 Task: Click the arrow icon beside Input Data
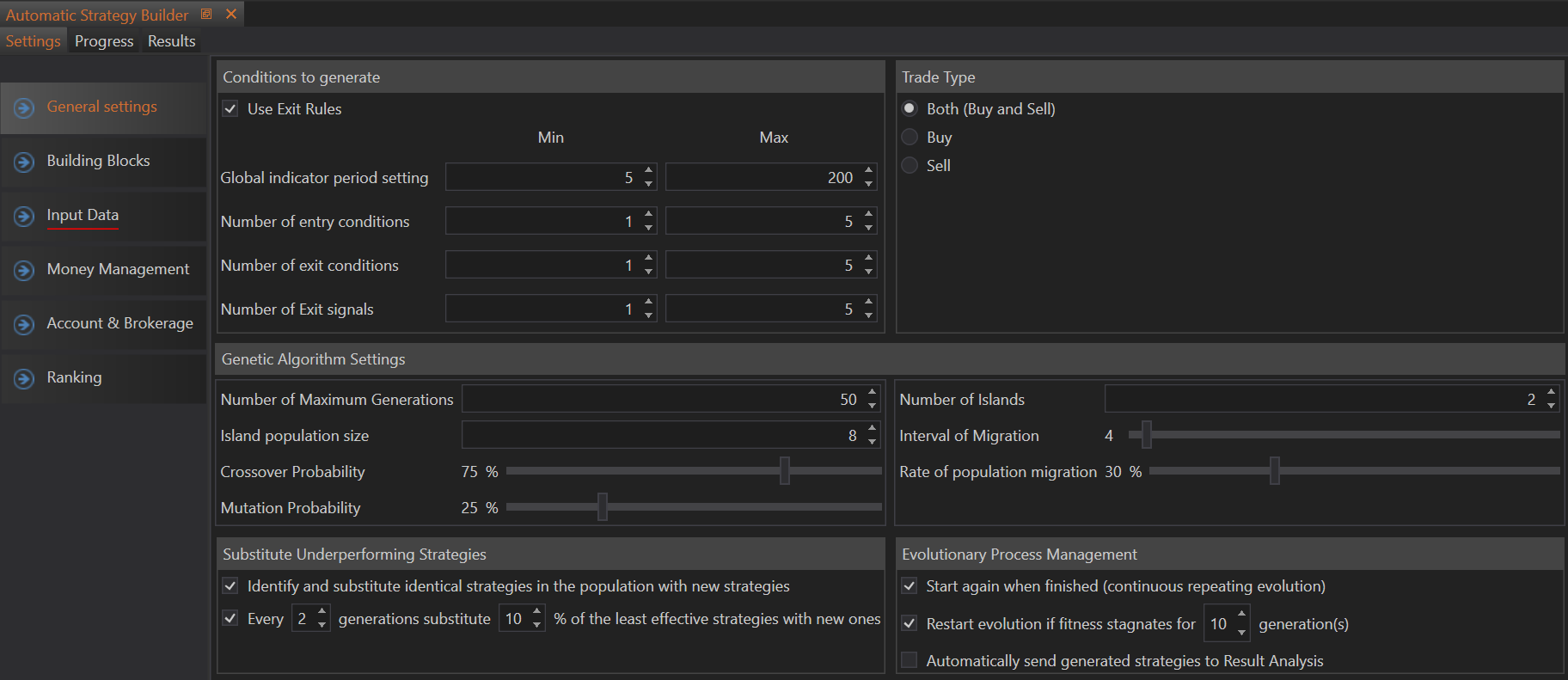[x=24, y=216]
